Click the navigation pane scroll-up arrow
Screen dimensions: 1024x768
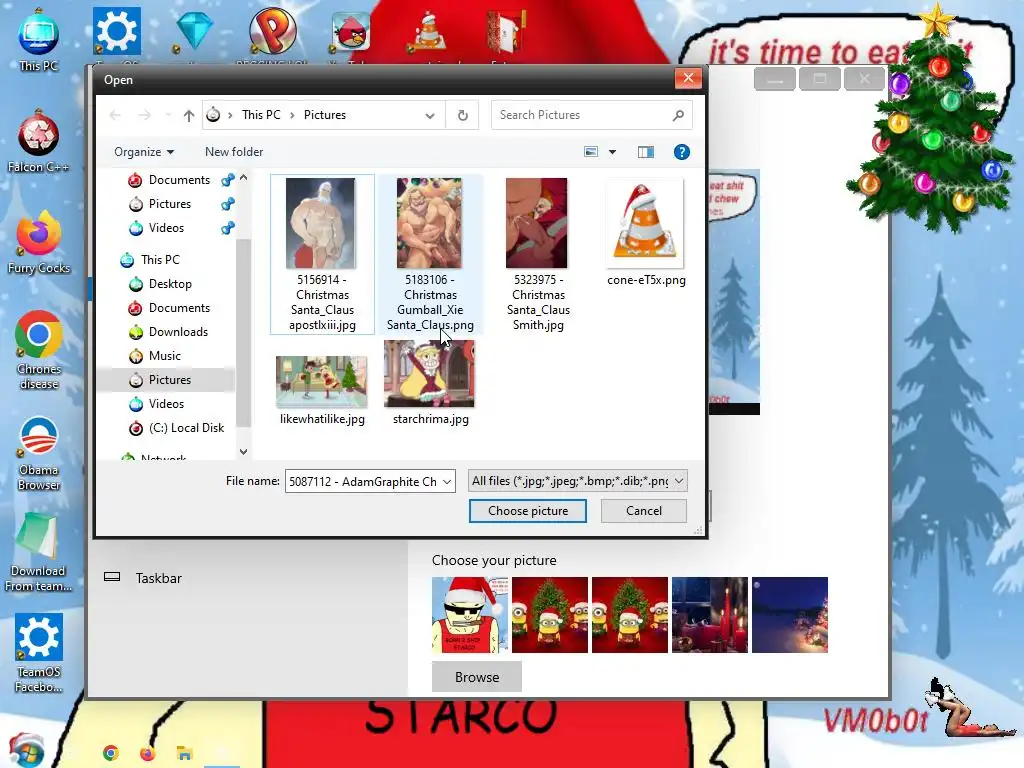[243, 178]
